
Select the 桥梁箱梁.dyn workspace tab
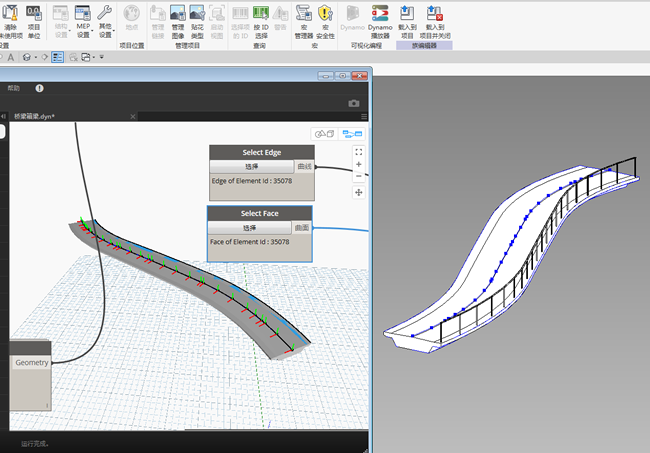(x=34, y=116)
